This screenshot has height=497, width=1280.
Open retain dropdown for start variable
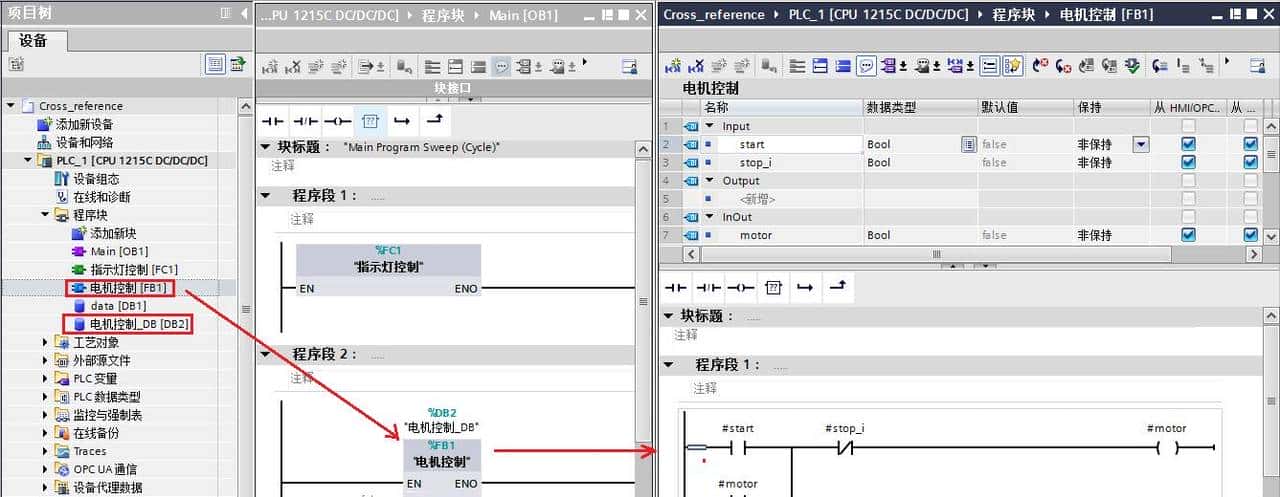pos(1141,144)
